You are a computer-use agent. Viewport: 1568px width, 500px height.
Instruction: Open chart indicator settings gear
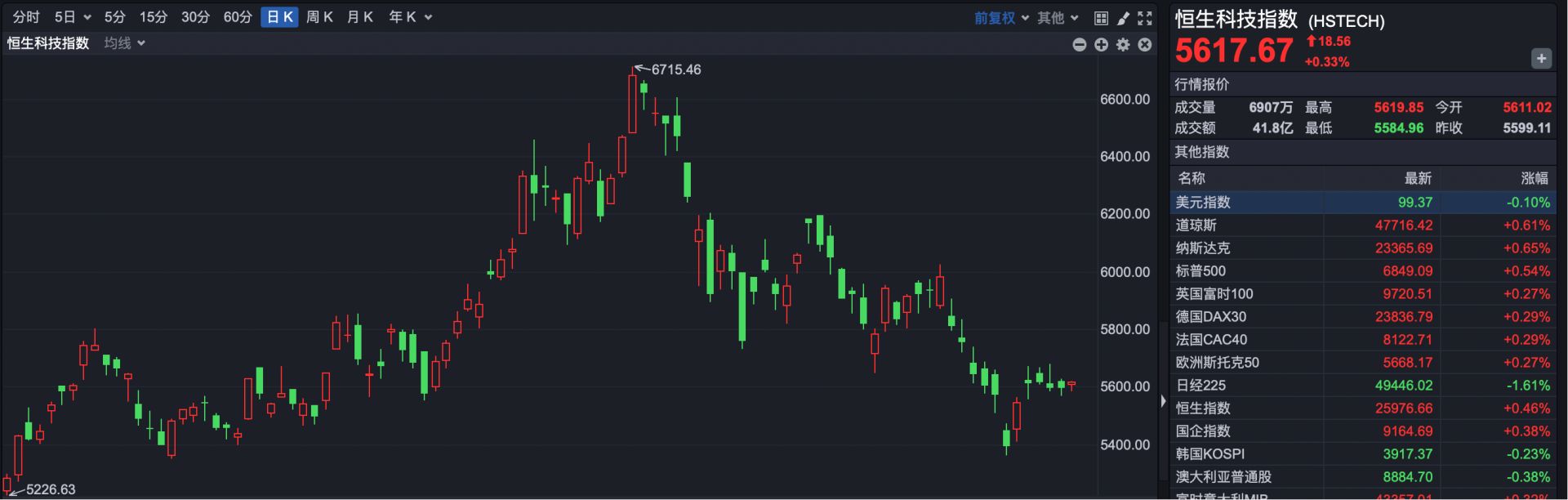pyautogui.click(x=1123, y=45)
